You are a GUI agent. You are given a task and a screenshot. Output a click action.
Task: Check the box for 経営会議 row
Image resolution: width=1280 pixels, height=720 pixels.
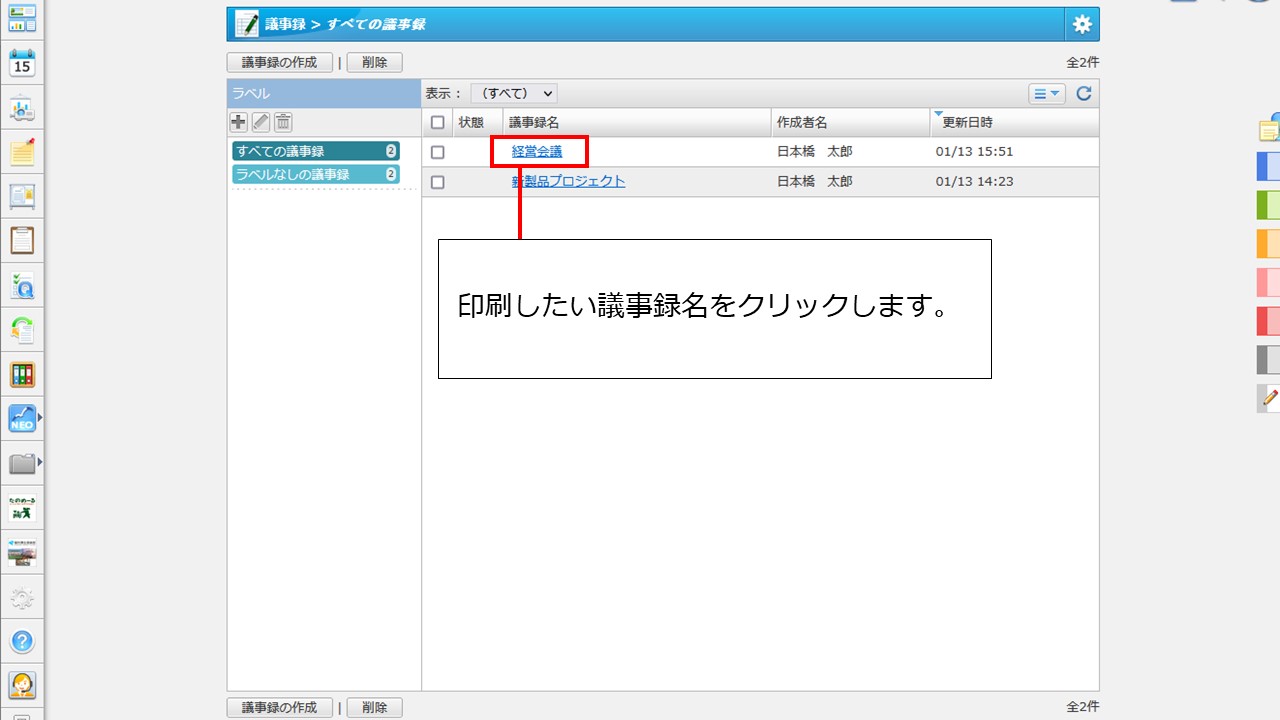437,153
